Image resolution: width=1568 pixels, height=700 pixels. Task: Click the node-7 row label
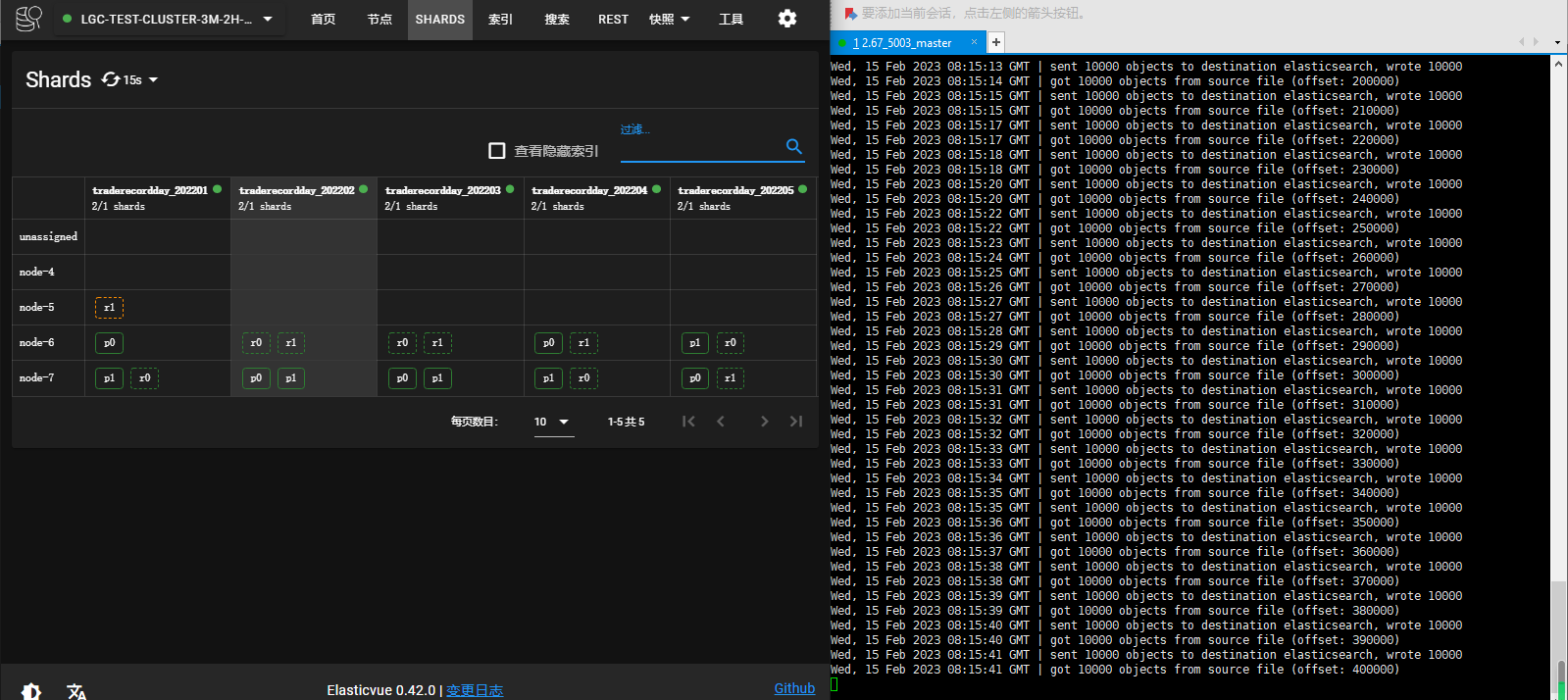click(37, 378)
